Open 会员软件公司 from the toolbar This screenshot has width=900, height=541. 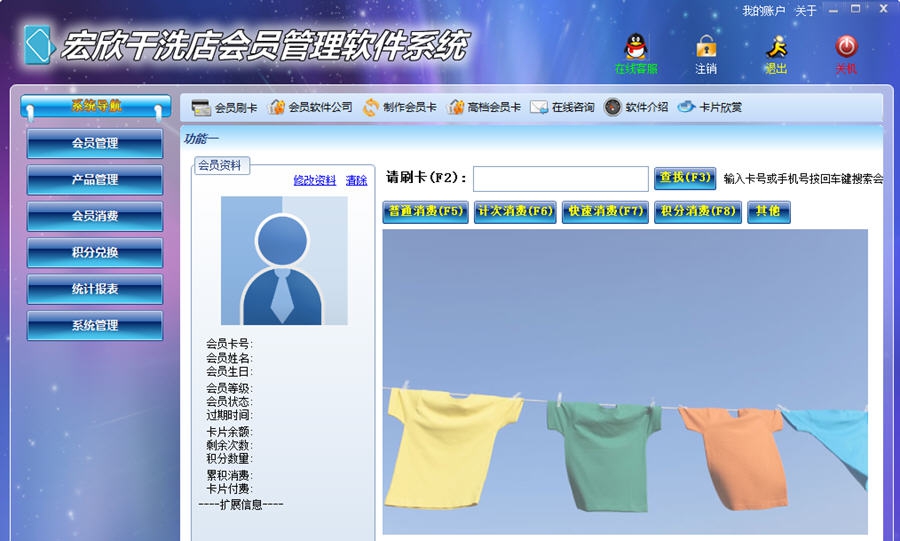click(x=311, y=107)
